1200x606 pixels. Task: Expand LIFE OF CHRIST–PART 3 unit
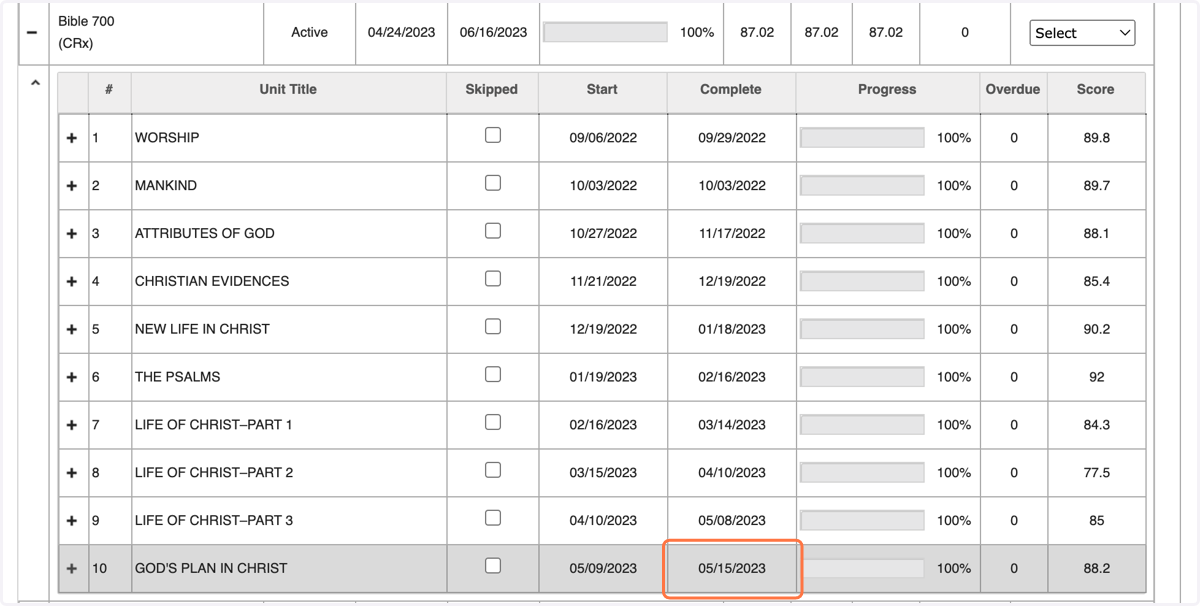(x=72, y=521)
